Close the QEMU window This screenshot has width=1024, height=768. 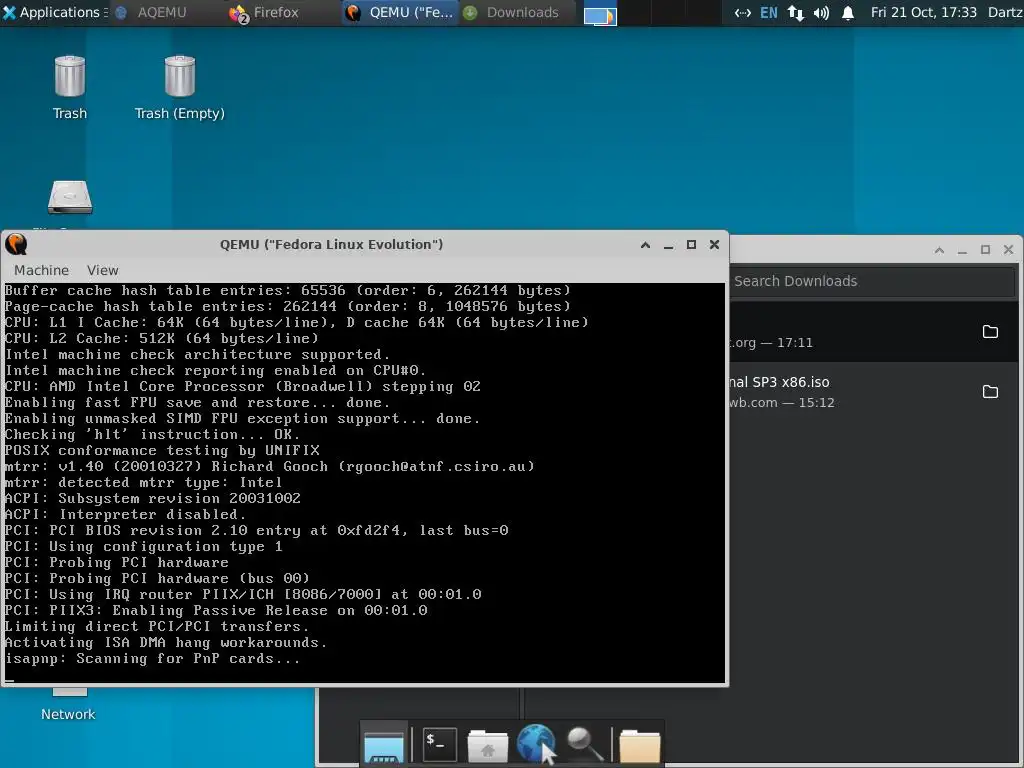714,244
